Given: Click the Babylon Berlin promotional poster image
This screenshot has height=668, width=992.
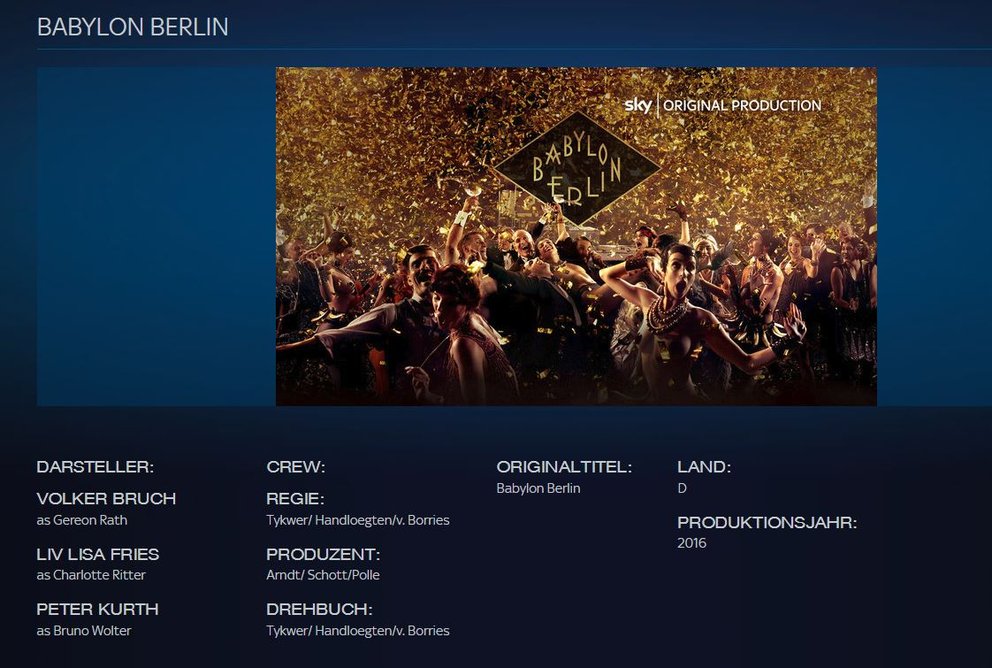Looking at the screenshot, I should coord(576,236).
